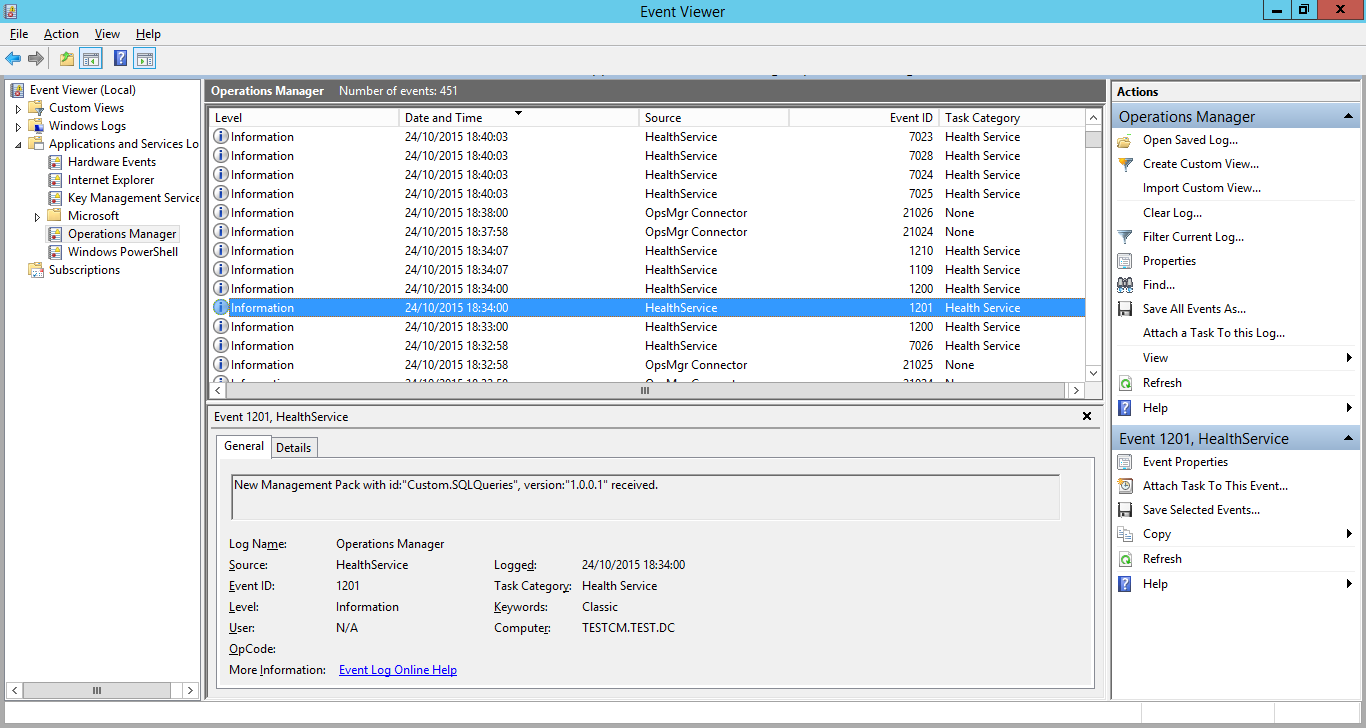Open the Event Log Online Help link
Image resolution: width=1366 pixels, height=728 pixels.
tap(398, 670)
